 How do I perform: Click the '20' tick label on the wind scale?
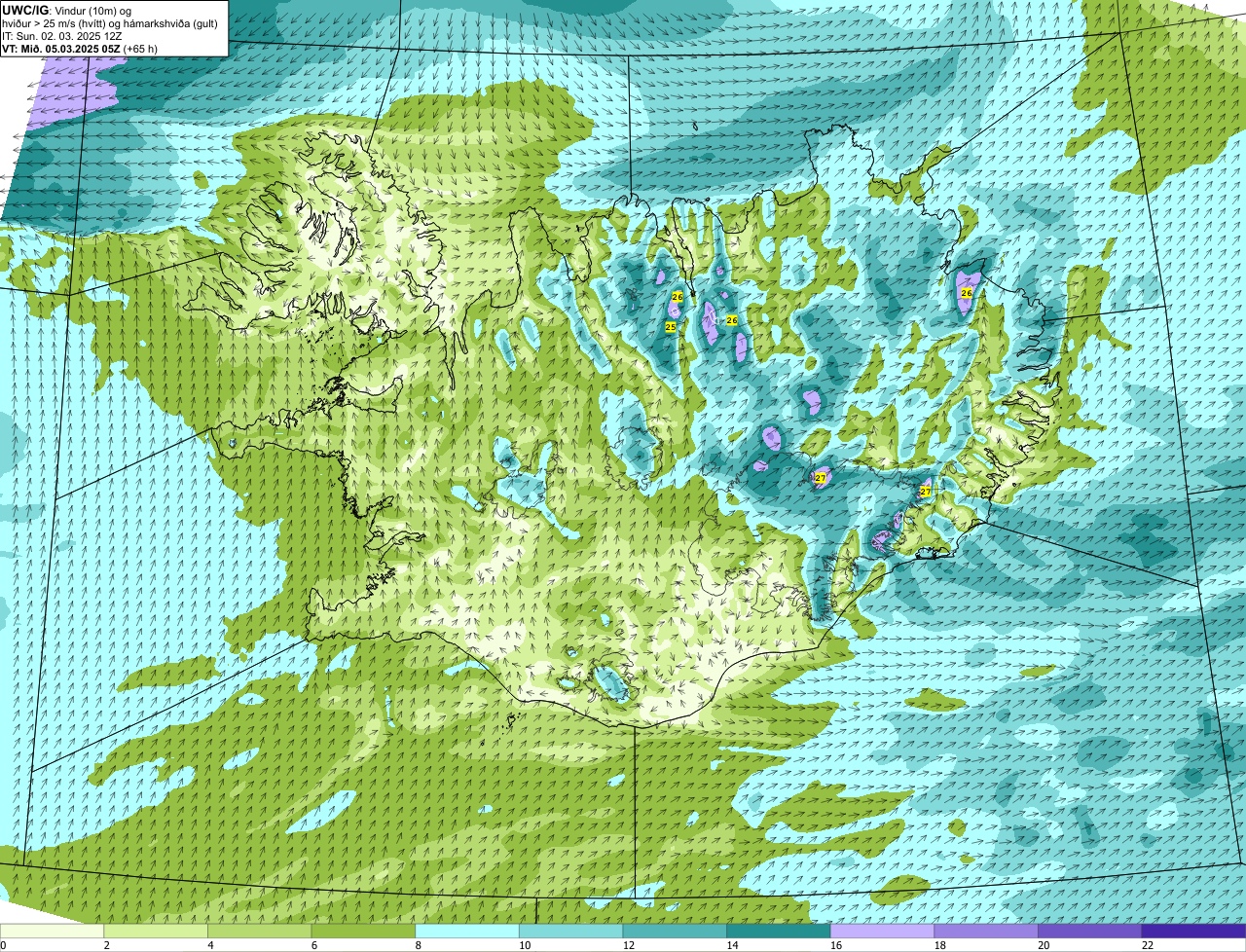[1044, 945]
